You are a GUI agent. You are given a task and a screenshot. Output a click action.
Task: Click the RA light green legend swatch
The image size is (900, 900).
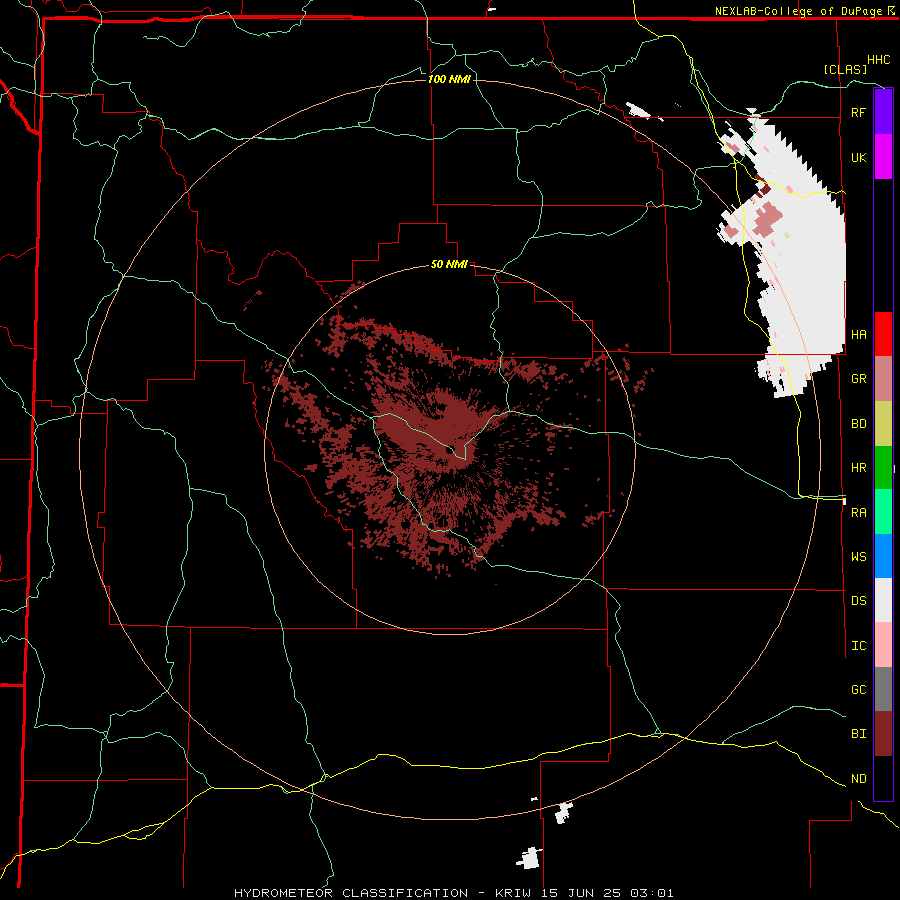(x=883, y=512)
